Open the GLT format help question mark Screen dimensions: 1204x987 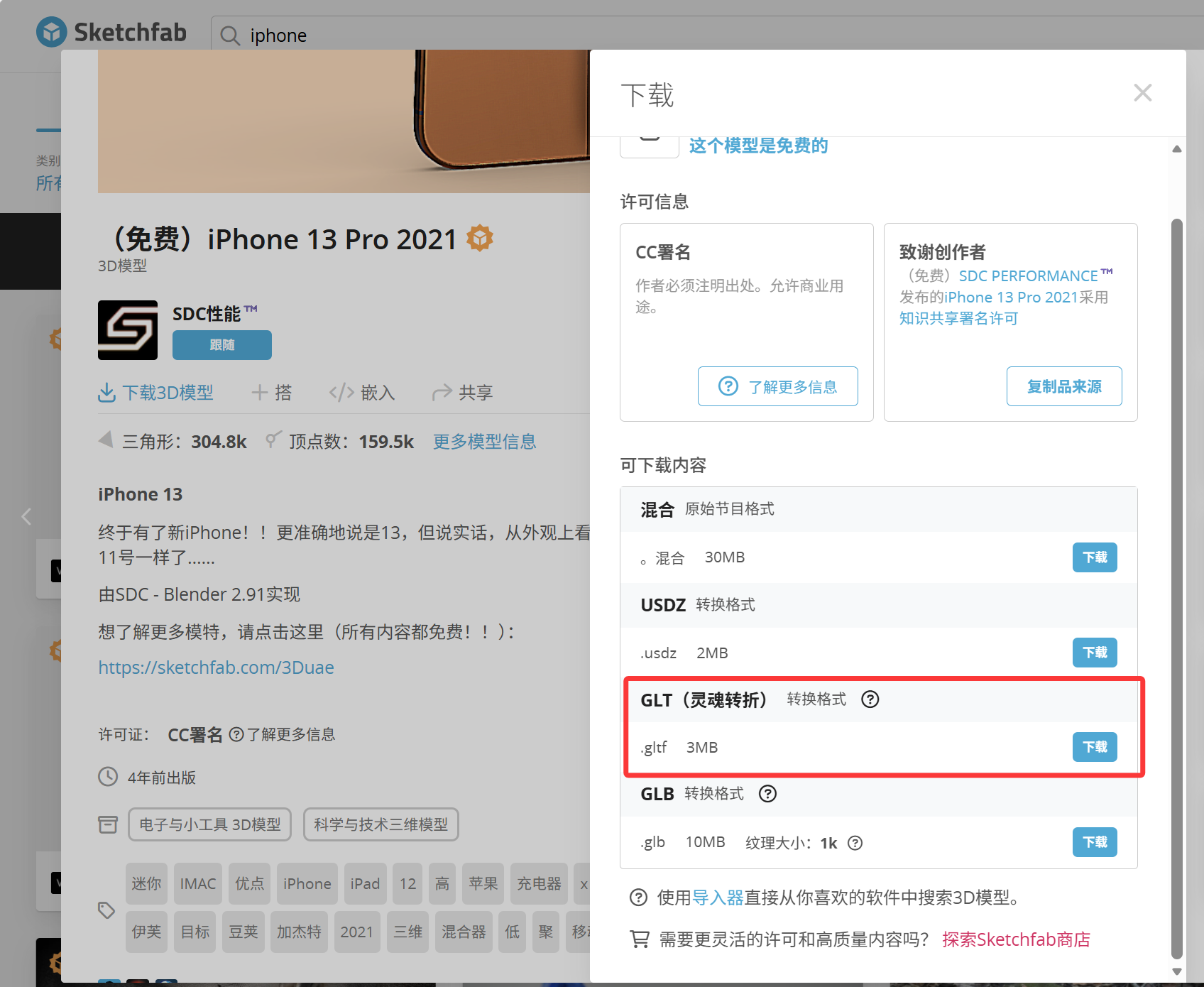tap(870, 699)
